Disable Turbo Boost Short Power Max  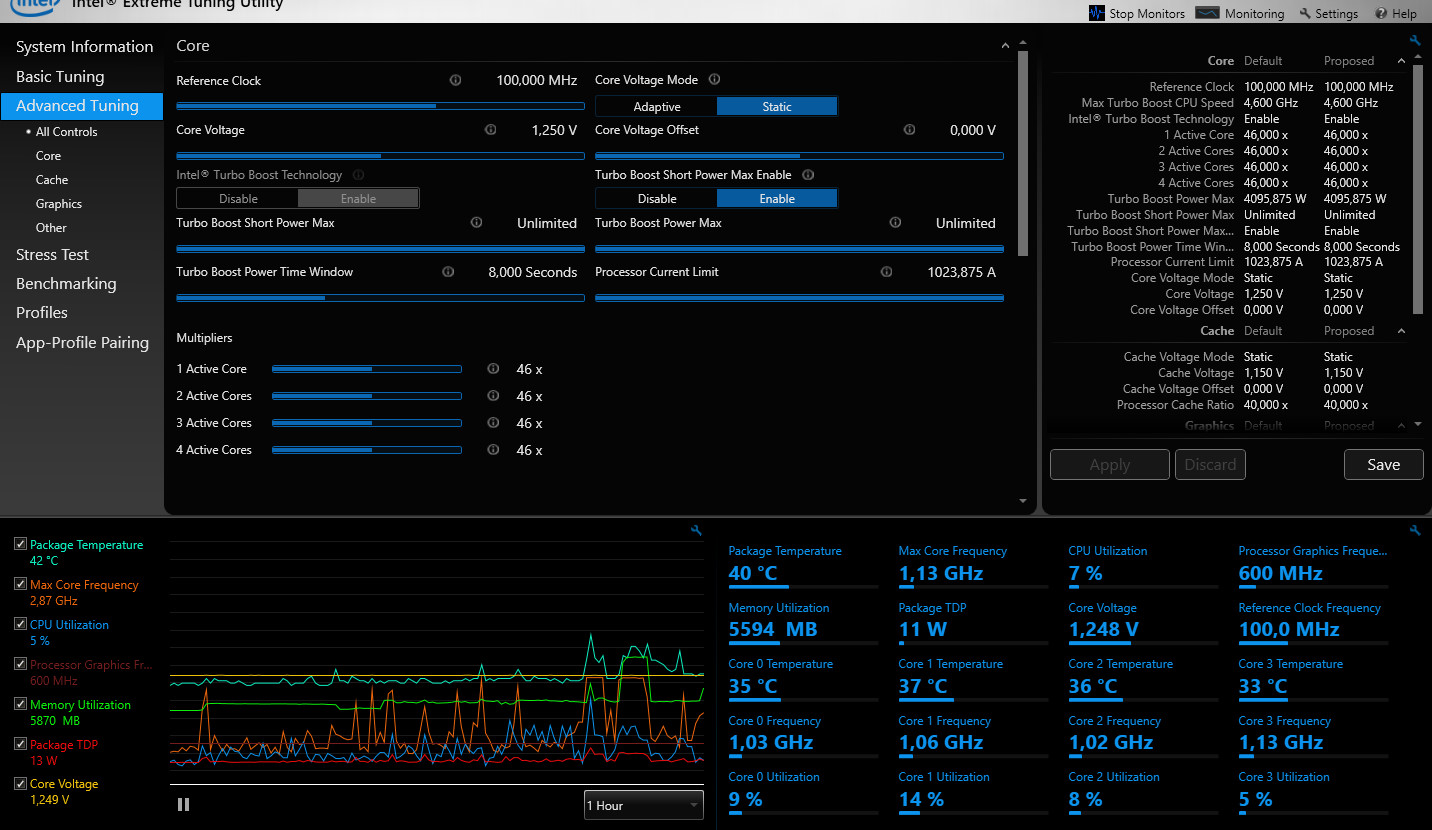point(657,198)
